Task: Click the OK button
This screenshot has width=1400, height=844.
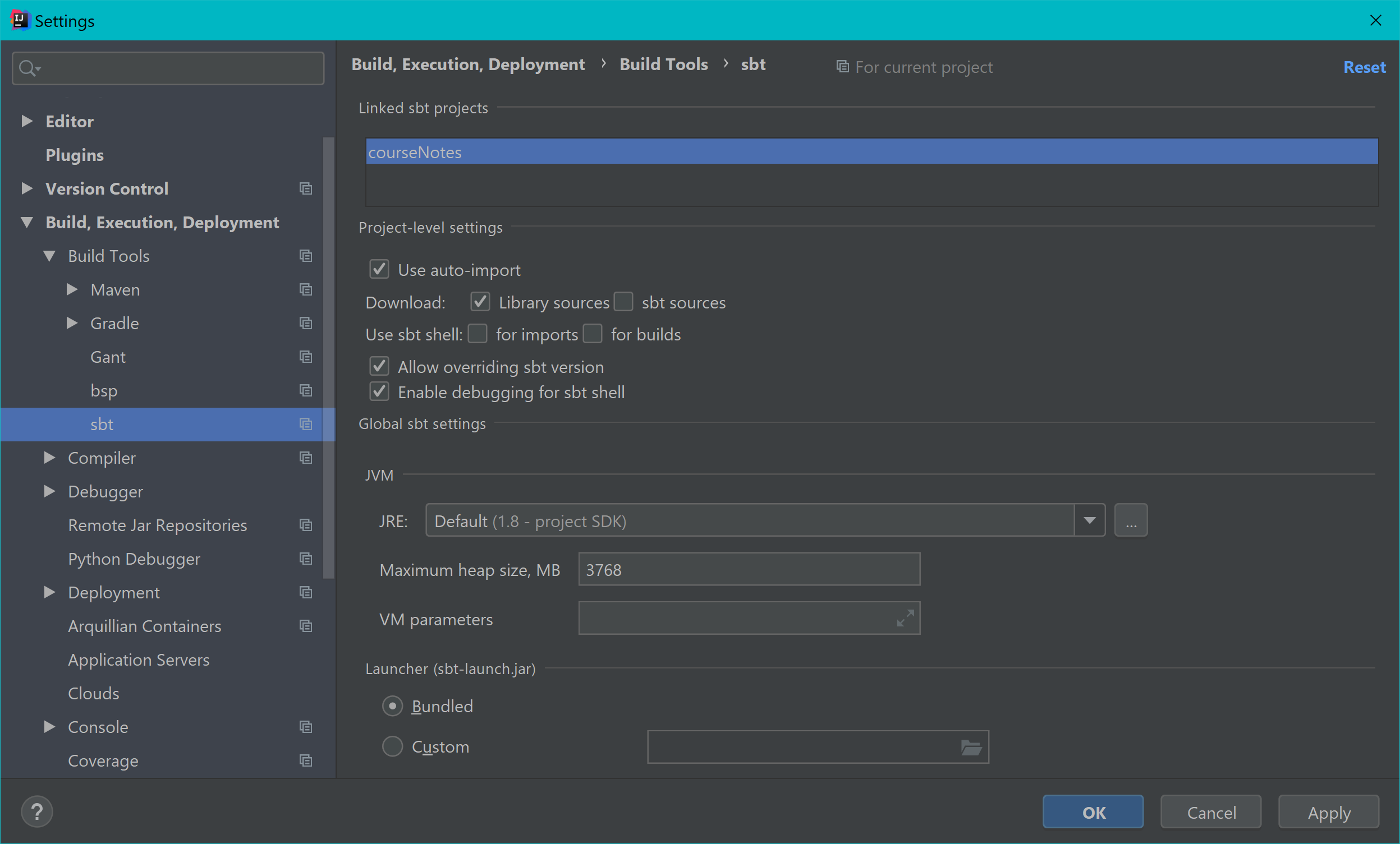Action: point(1093,811)
